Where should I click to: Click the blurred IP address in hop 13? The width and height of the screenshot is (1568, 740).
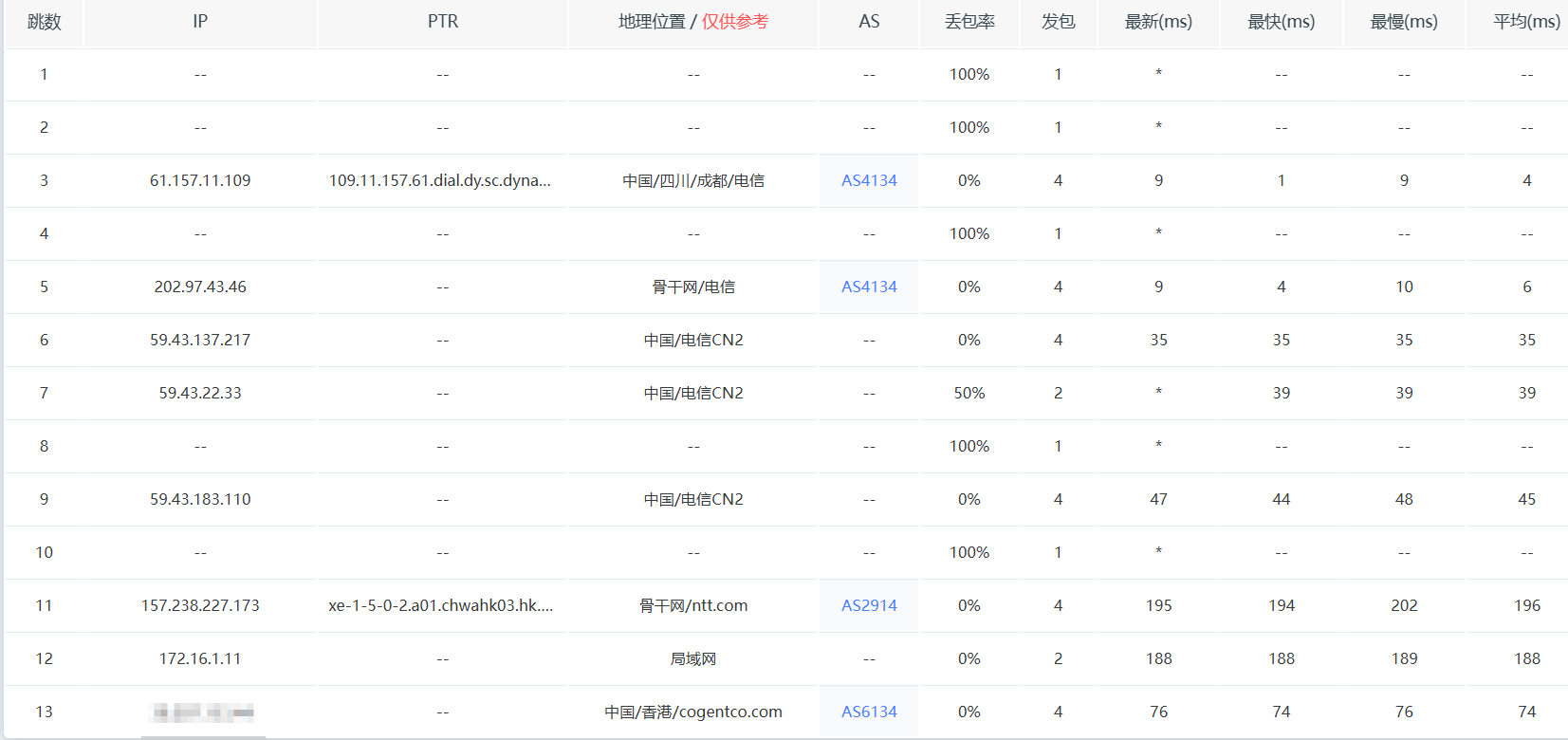203,712
